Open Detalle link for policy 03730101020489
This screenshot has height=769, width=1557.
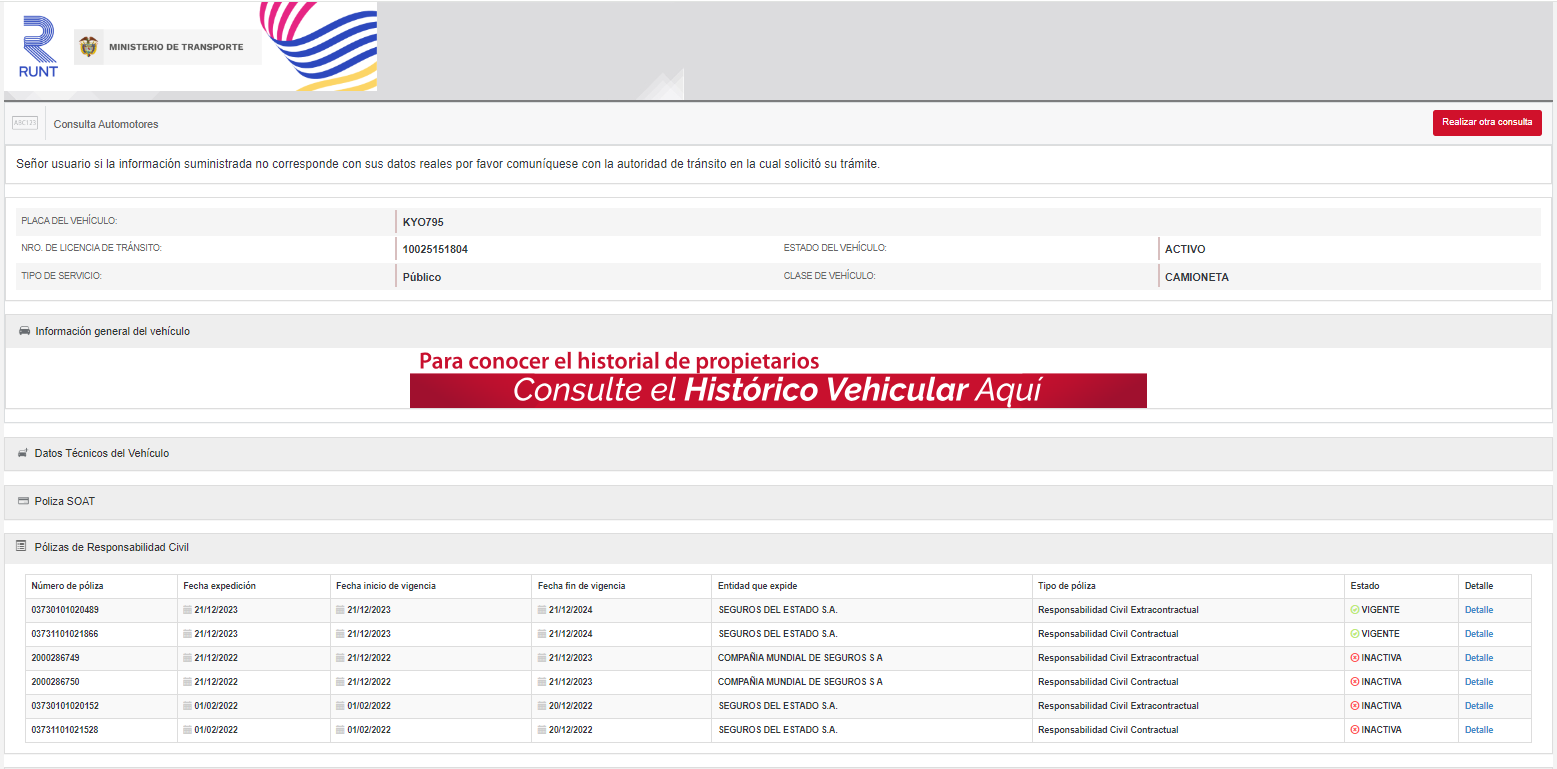[1478, 610]
